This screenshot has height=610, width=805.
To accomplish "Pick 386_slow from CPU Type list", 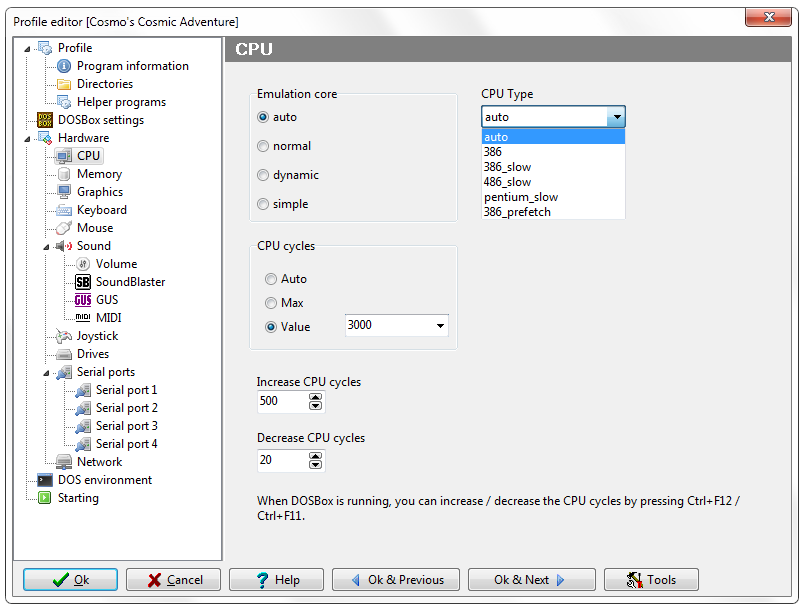I will tap(553, 167).
